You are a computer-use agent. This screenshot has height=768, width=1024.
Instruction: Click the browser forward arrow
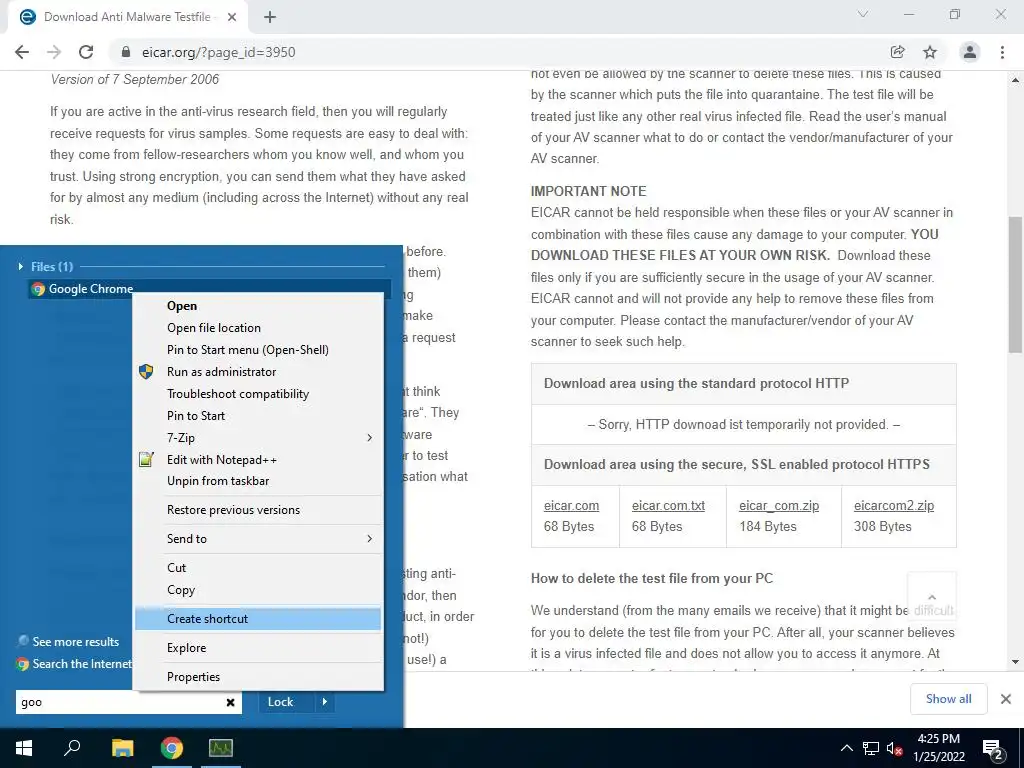click(x=54, y=52)
